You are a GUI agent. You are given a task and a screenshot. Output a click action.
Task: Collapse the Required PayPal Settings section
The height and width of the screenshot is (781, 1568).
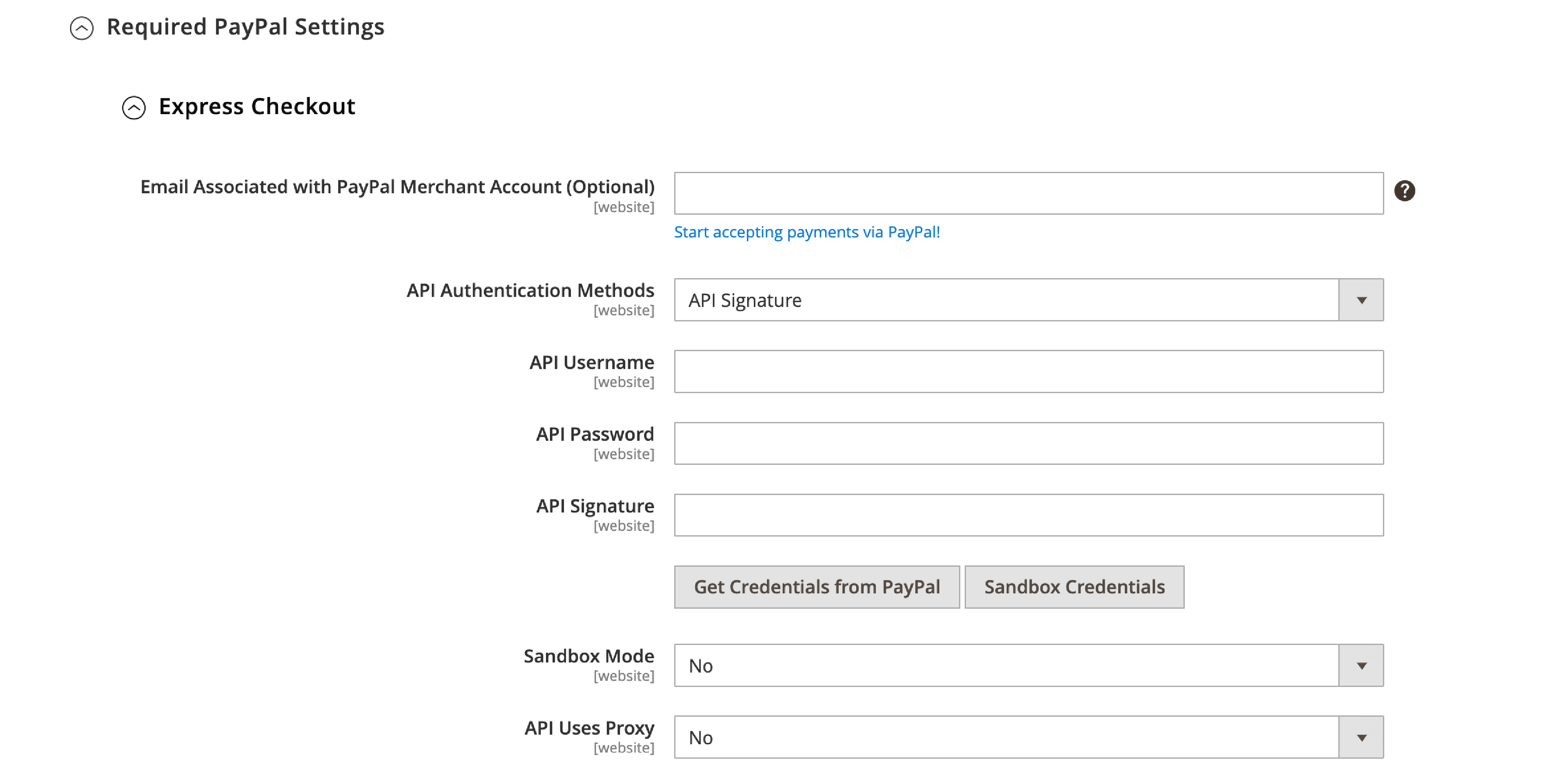(81, 28)
